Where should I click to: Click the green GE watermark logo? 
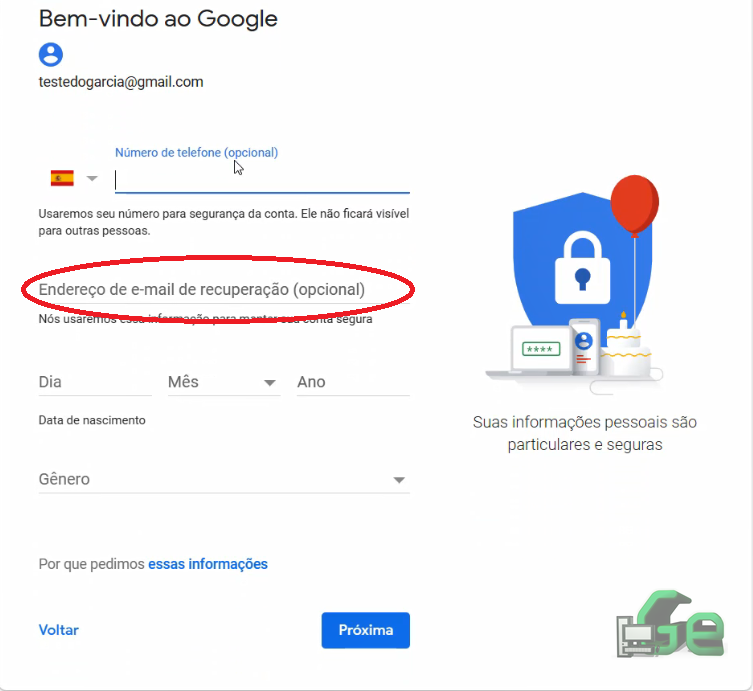671,624
